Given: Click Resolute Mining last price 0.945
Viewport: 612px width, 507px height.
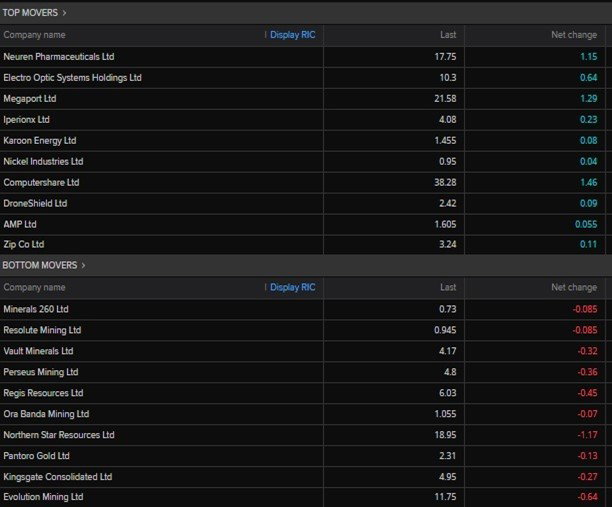Looking at the screenshot, I should (445, 330).
